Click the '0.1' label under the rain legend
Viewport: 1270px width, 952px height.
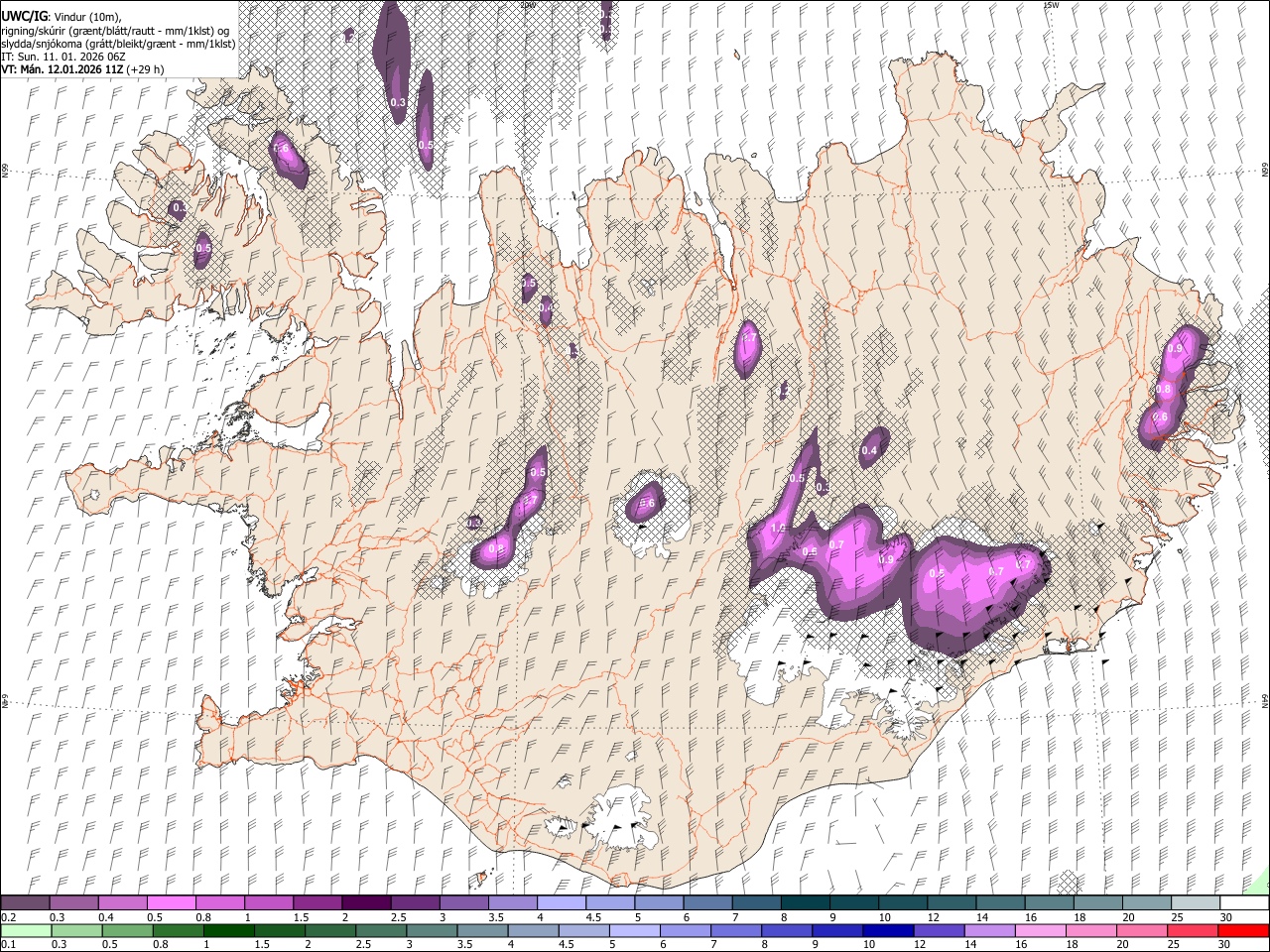coord(9,944)
